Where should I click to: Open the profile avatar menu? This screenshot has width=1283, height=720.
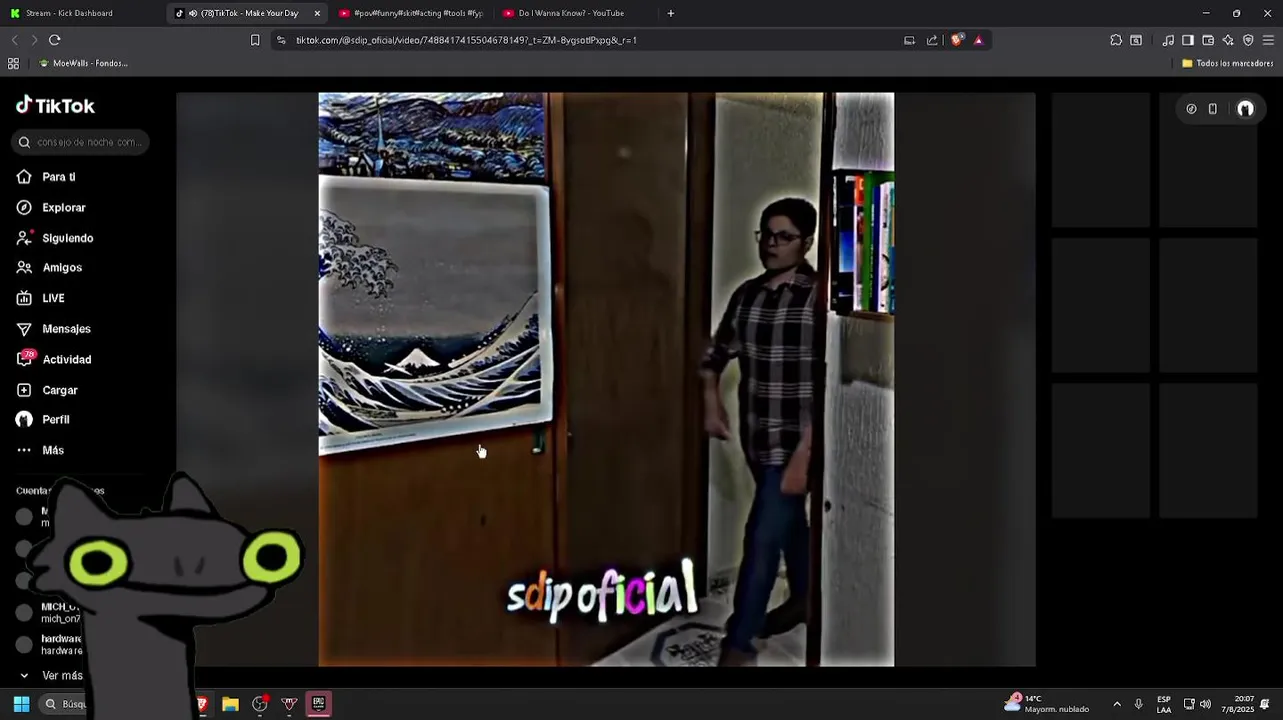[1245, 109]
